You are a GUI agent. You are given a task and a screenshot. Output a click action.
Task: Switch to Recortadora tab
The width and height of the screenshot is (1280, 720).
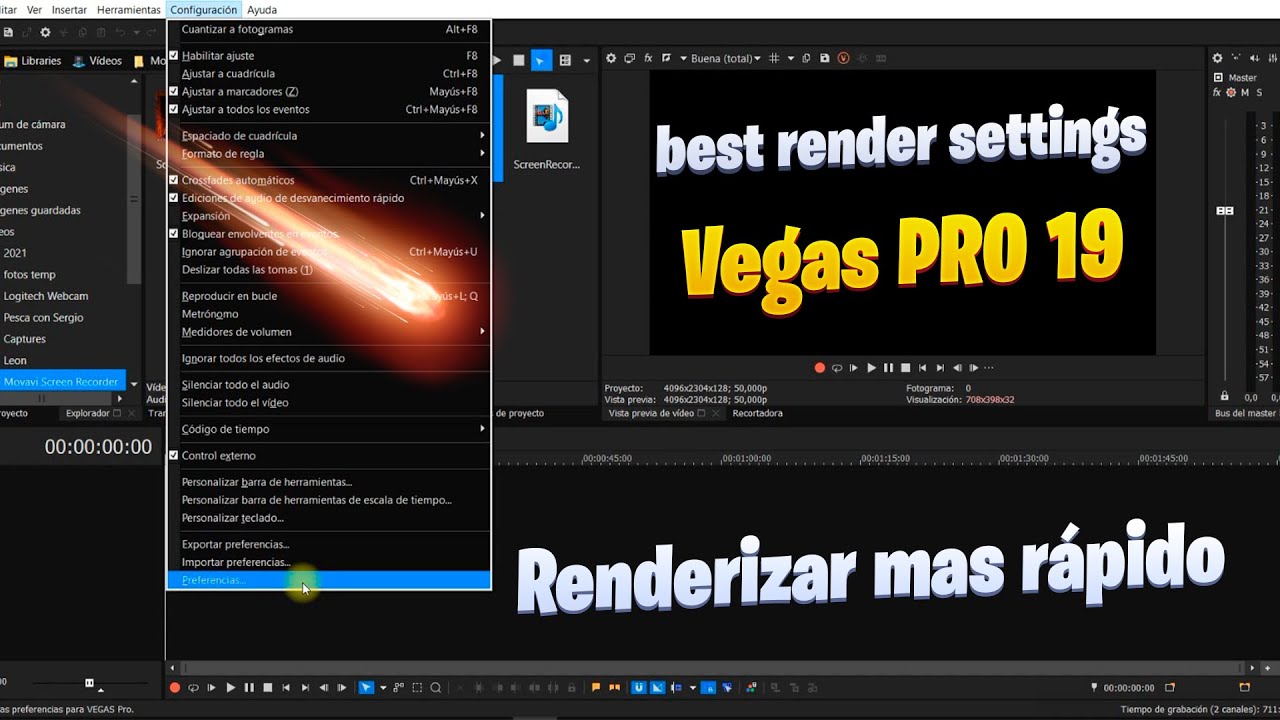tap(757, 413)
